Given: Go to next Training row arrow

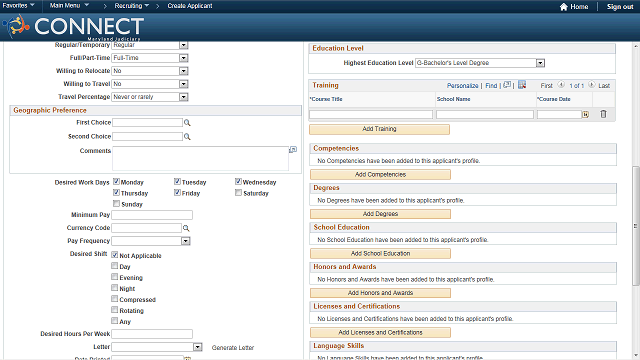Looking at the screenshot, I should pyautogui.click(x=591, y=85).
